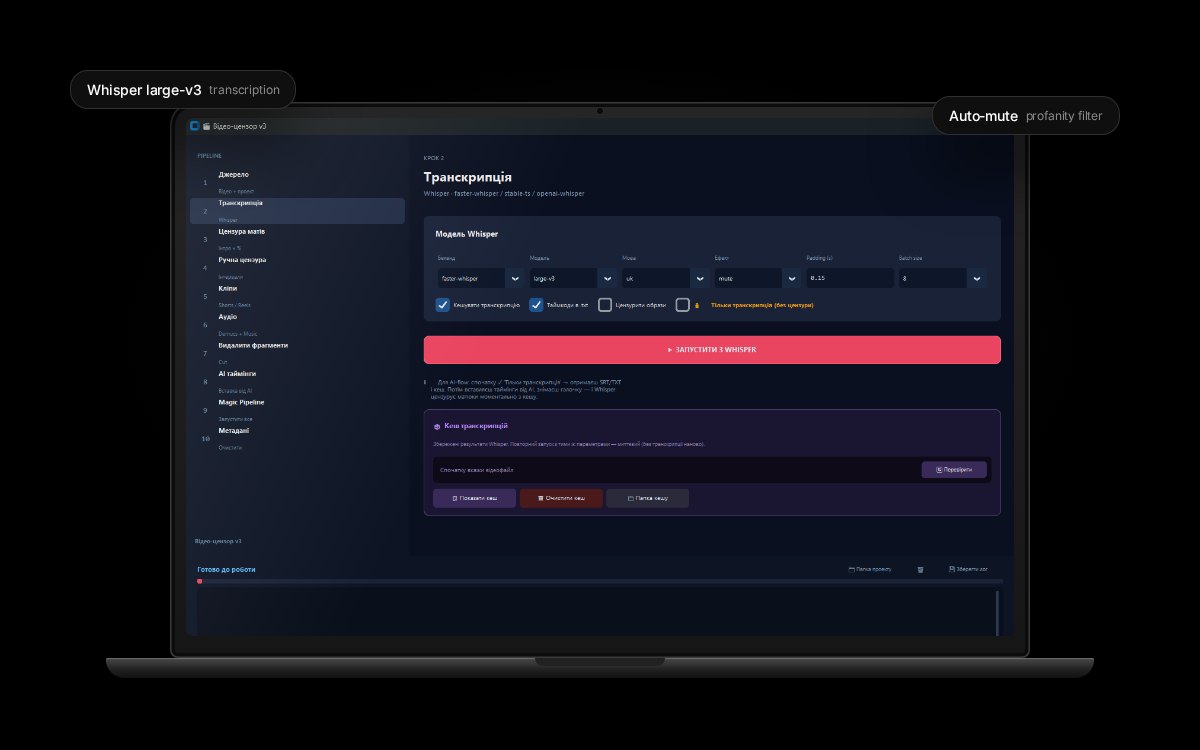Click the lock icon before Тільки транскрипція
Image resolution: width=1200 pixels, height=750 pixels.
coord(697,305)
